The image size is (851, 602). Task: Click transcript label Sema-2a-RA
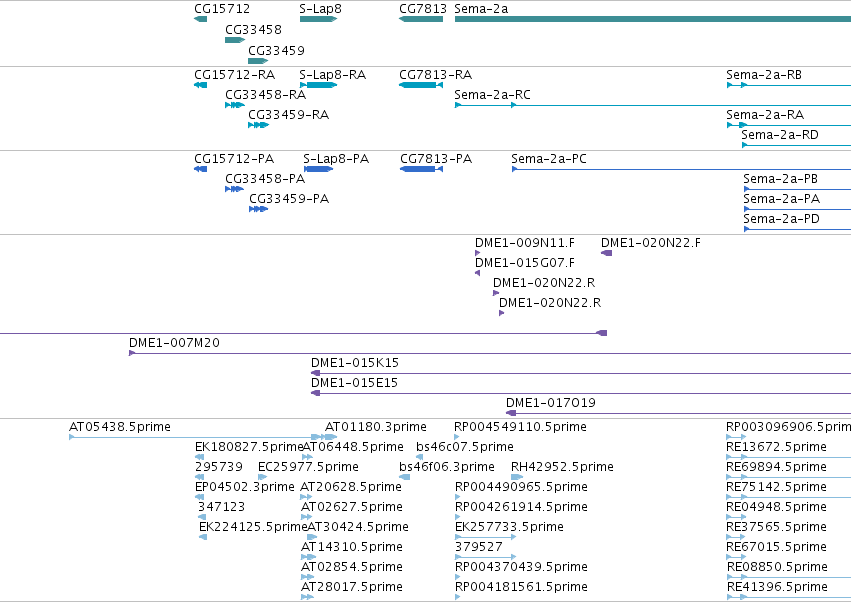coord(765,115)
